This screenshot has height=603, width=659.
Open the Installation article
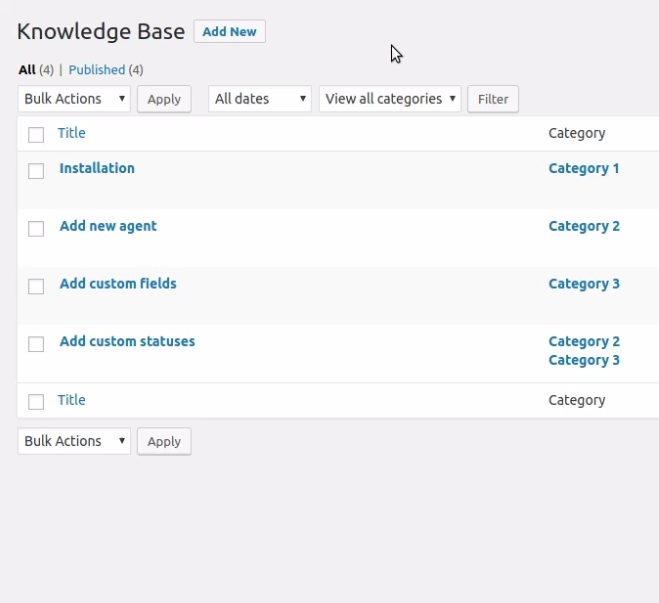(97, 168)
